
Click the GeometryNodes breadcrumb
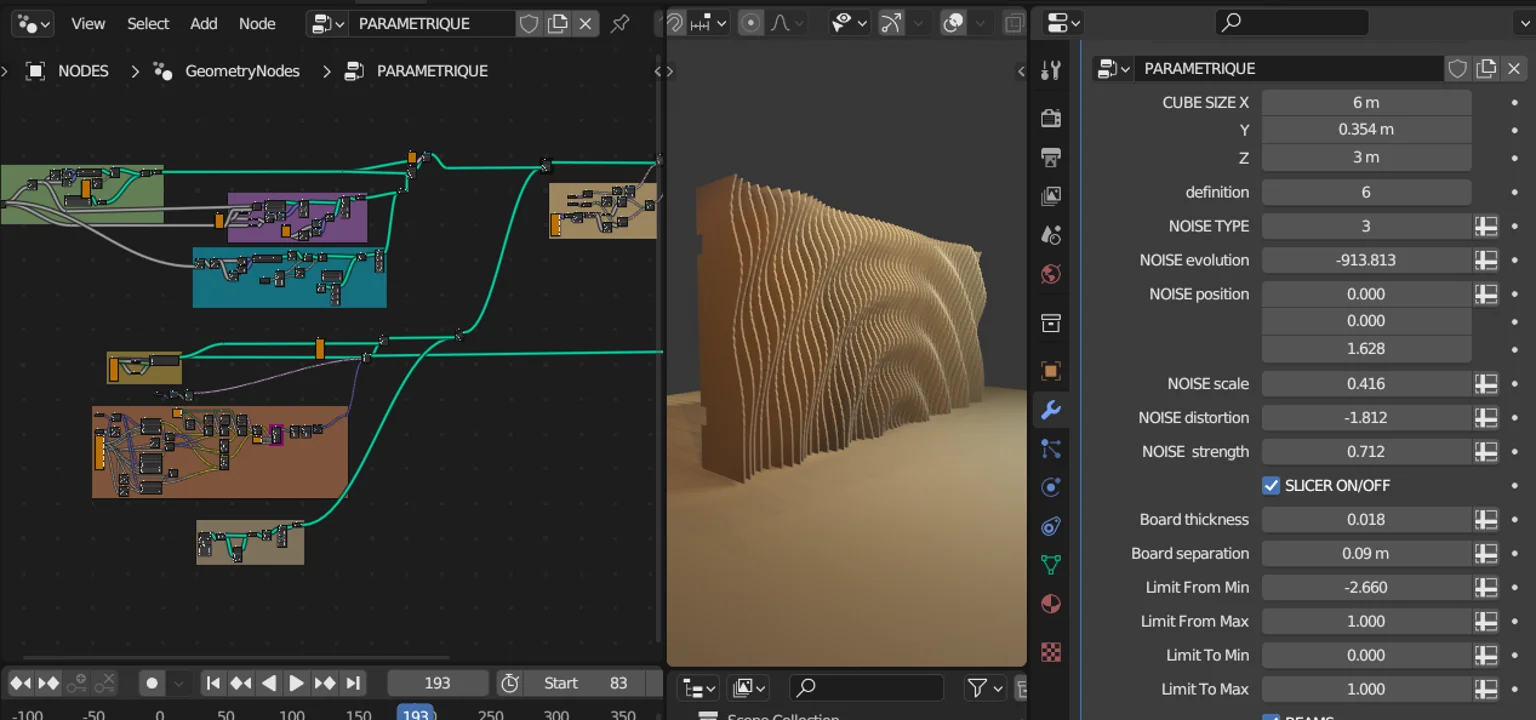pyautogui.click(x=242, y=70)
